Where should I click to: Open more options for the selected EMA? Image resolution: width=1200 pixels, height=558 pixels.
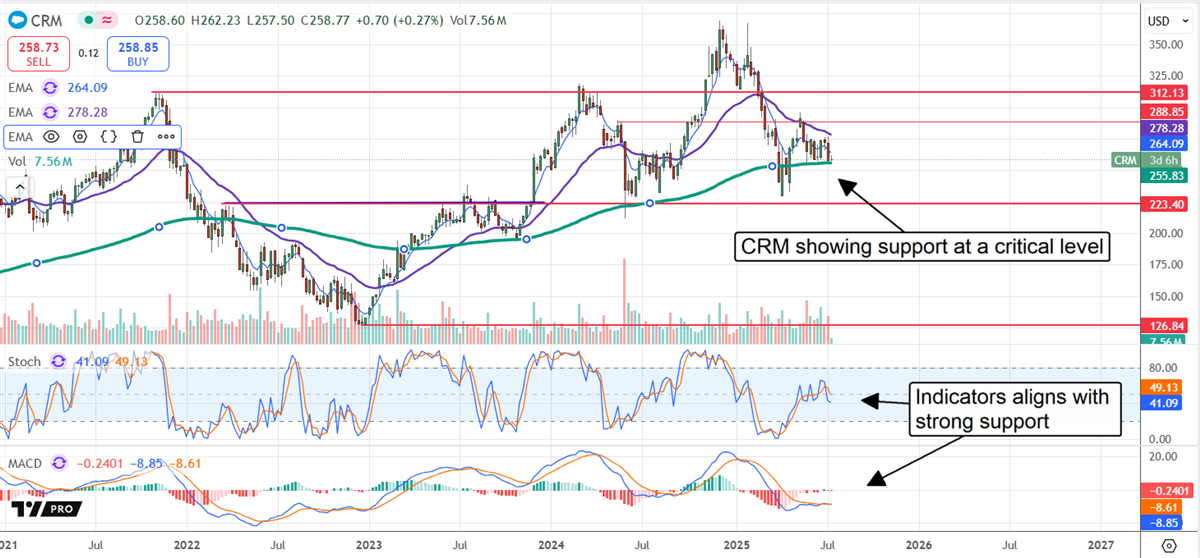coord(166,136)
